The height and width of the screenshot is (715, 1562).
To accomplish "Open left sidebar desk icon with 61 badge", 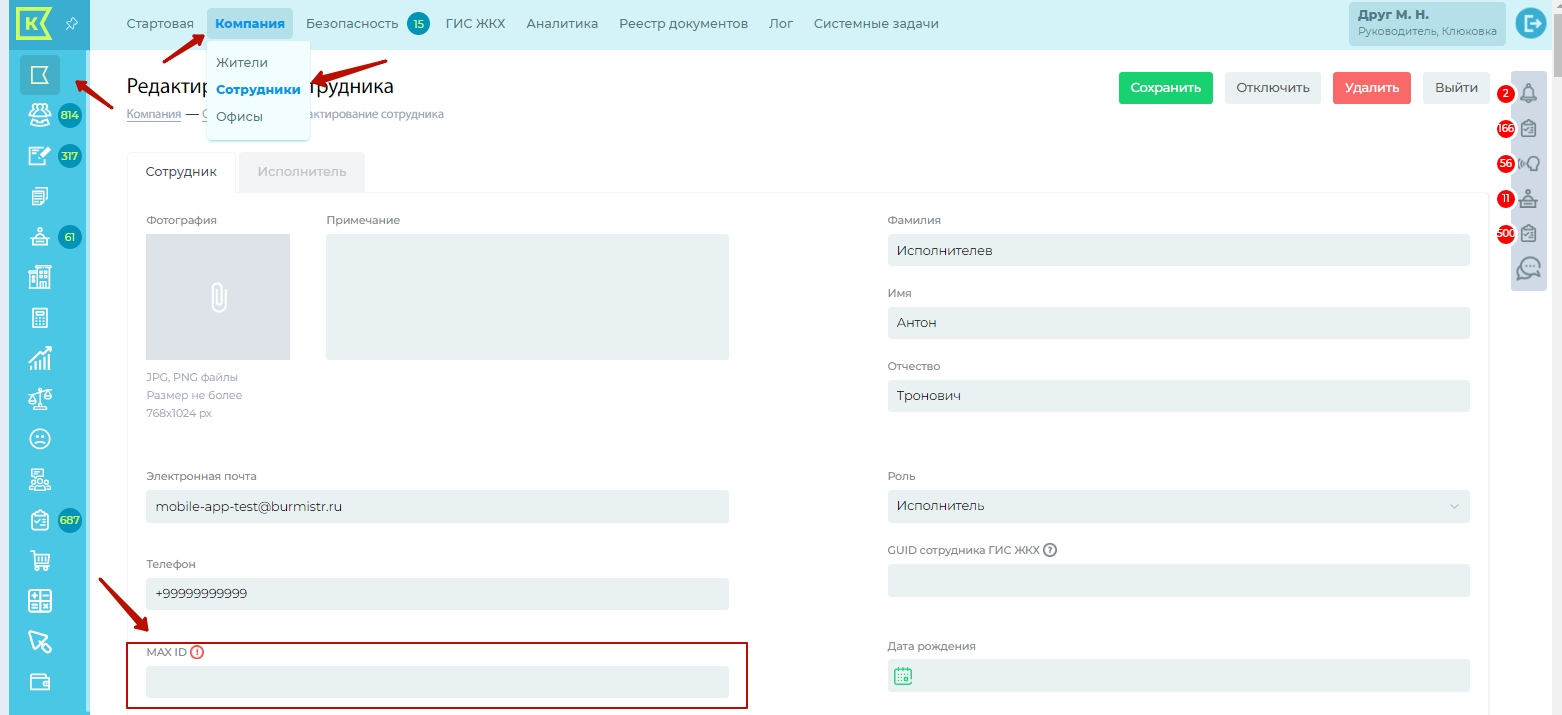I will point(40,237).
